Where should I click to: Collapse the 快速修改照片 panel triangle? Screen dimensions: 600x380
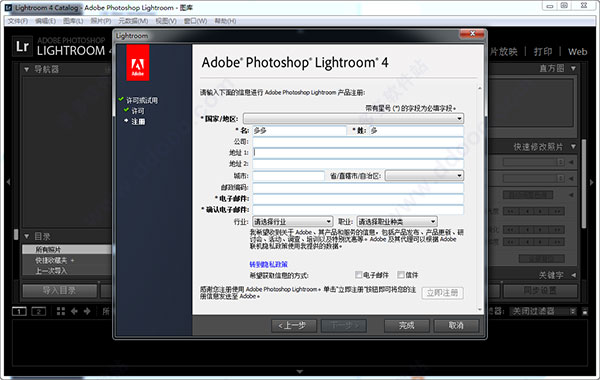pyautogui.click(x=573, y=147)
